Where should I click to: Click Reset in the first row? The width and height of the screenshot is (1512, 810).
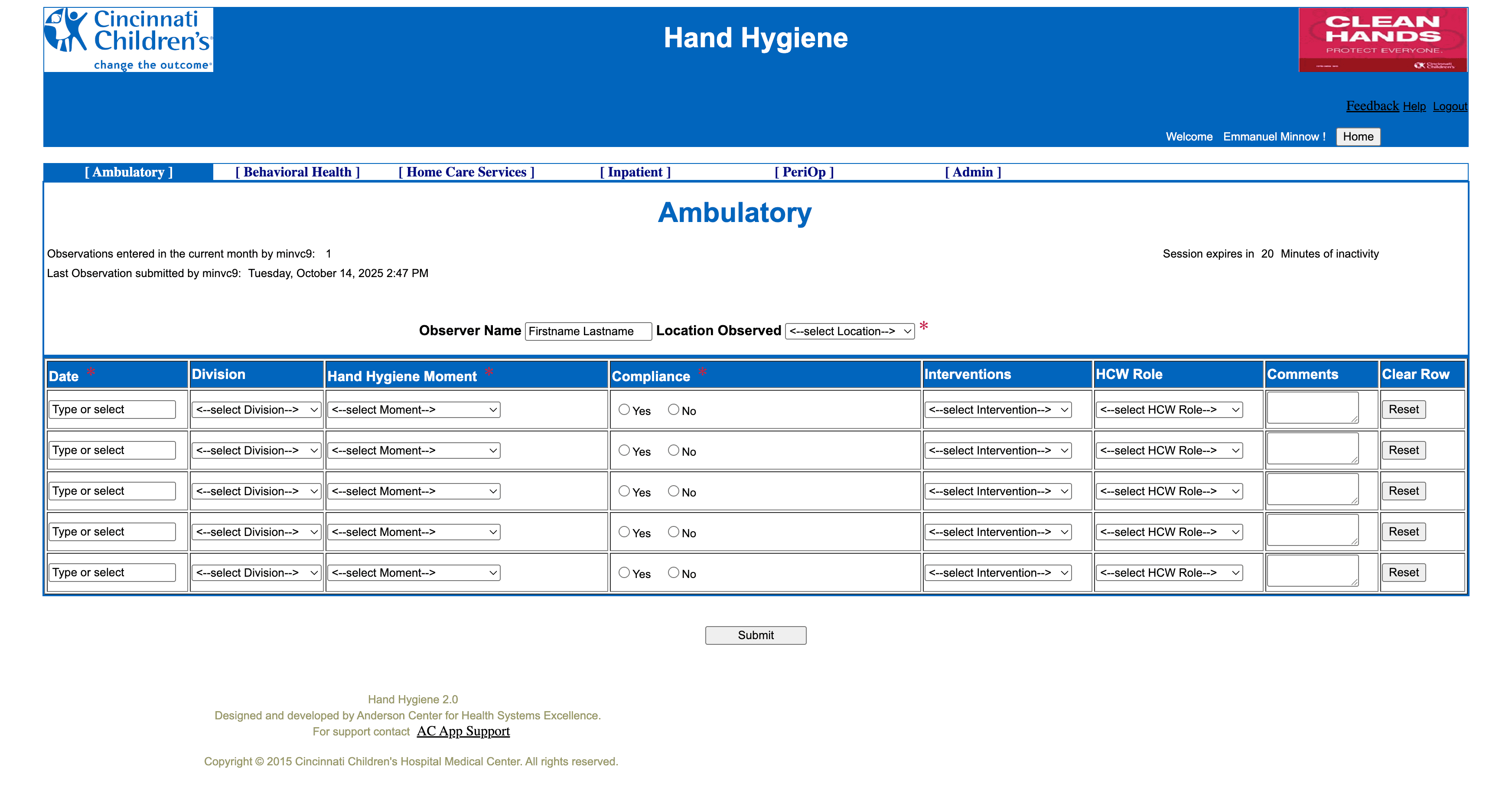[1404, 410]
